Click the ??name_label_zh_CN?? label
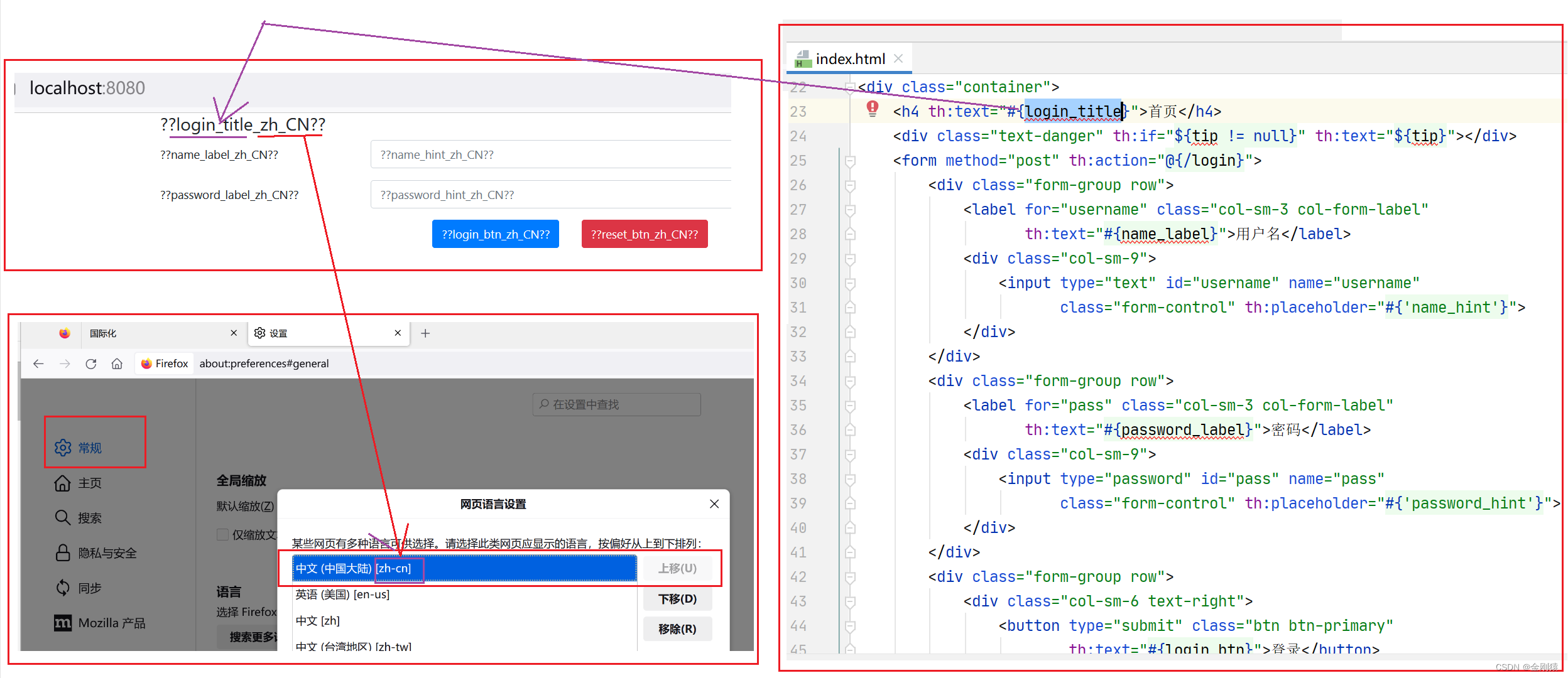Image resolution: width=1568 pixels, height=678 pixels. tap(219, 155)
